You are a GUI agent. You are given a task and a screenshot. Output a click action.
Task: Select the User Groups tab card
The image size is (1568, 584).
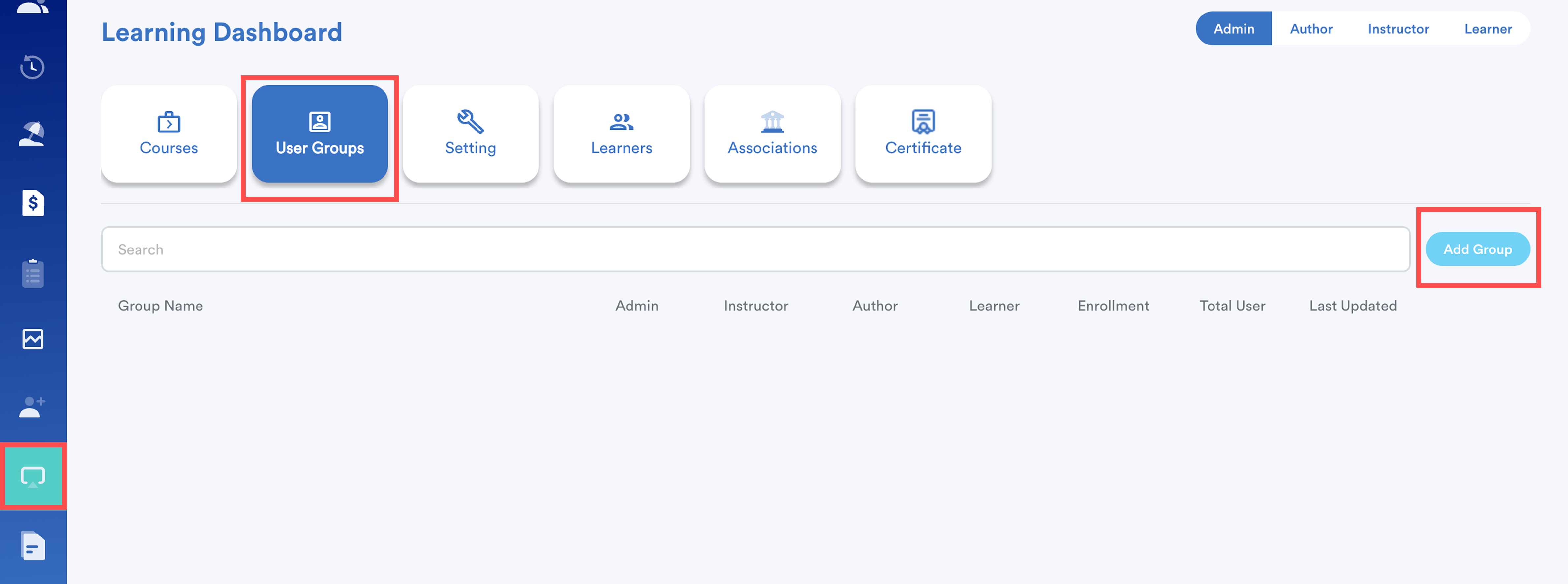(x=320, y=134)
